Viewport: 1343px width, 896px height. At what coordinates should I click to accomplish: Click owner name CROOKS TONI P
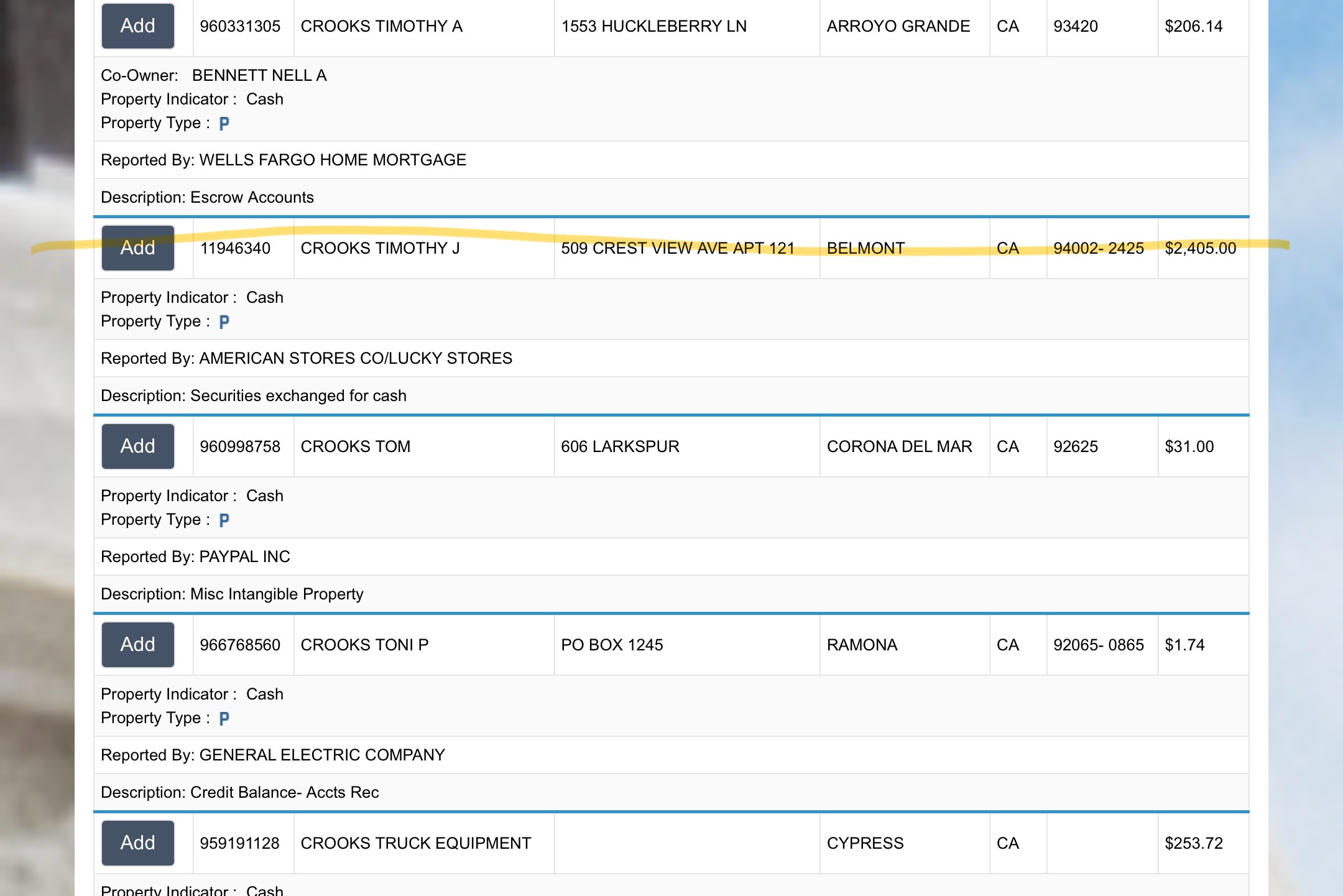pos(365,645)
